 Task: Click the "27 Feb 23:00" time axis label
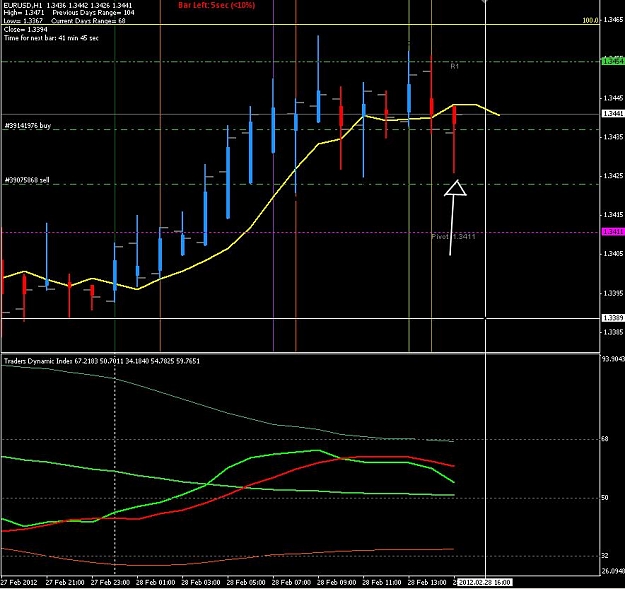tap(110, 582)
